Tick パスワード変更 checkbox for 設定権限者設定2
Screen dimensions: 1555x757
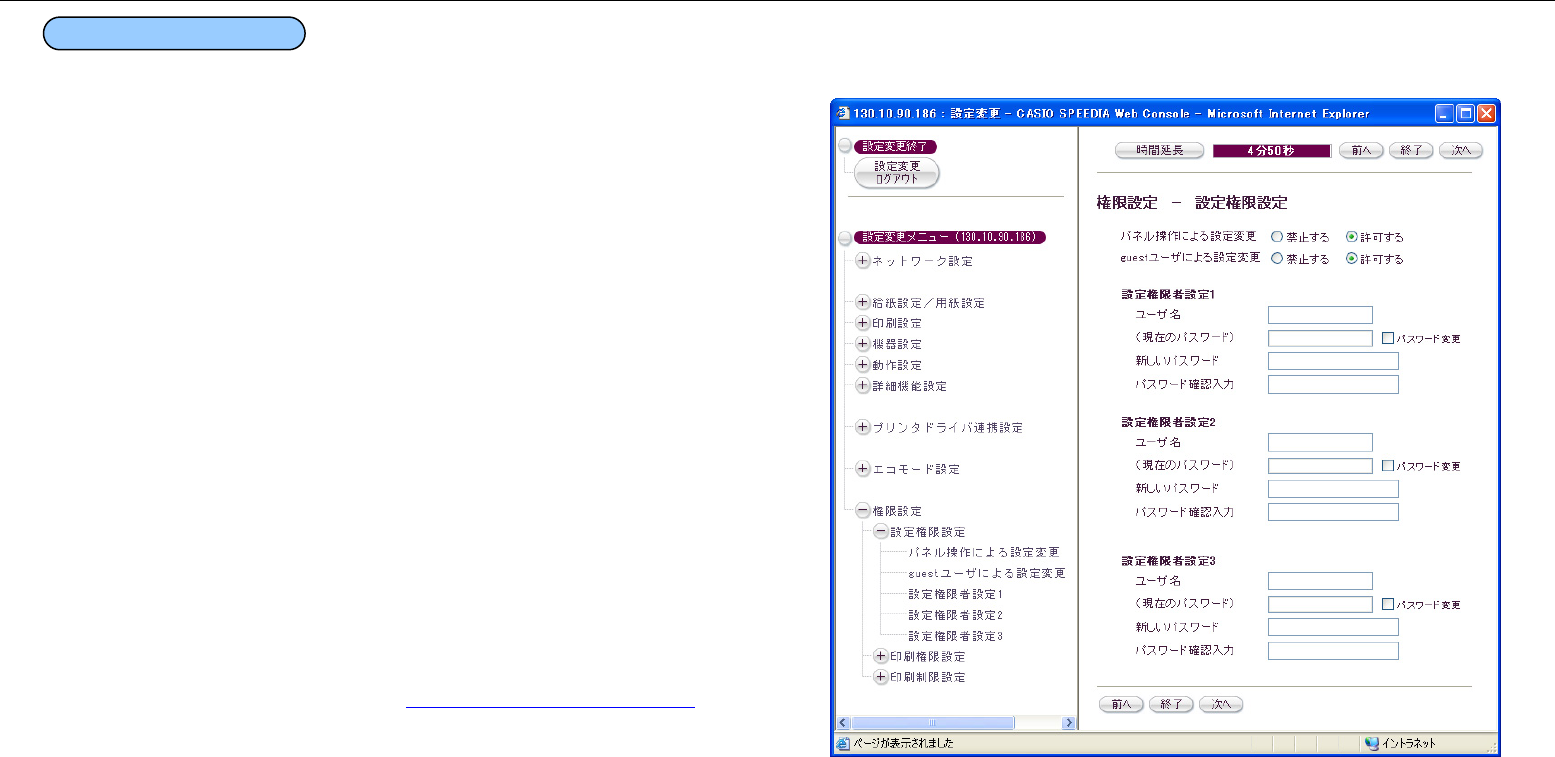pyautogui.click(x=1388, y=466)
